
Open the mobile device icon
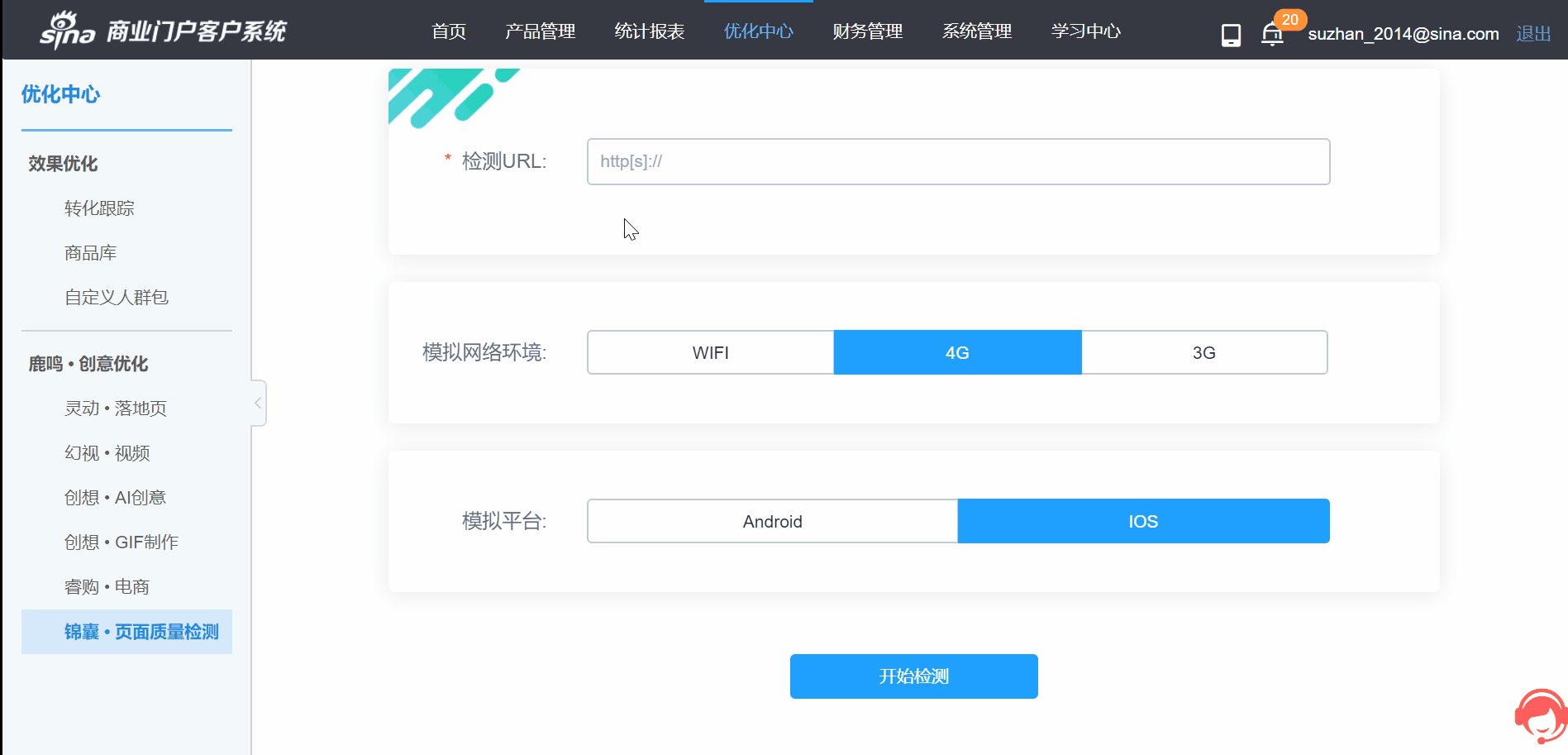[x=1231, y=35]
